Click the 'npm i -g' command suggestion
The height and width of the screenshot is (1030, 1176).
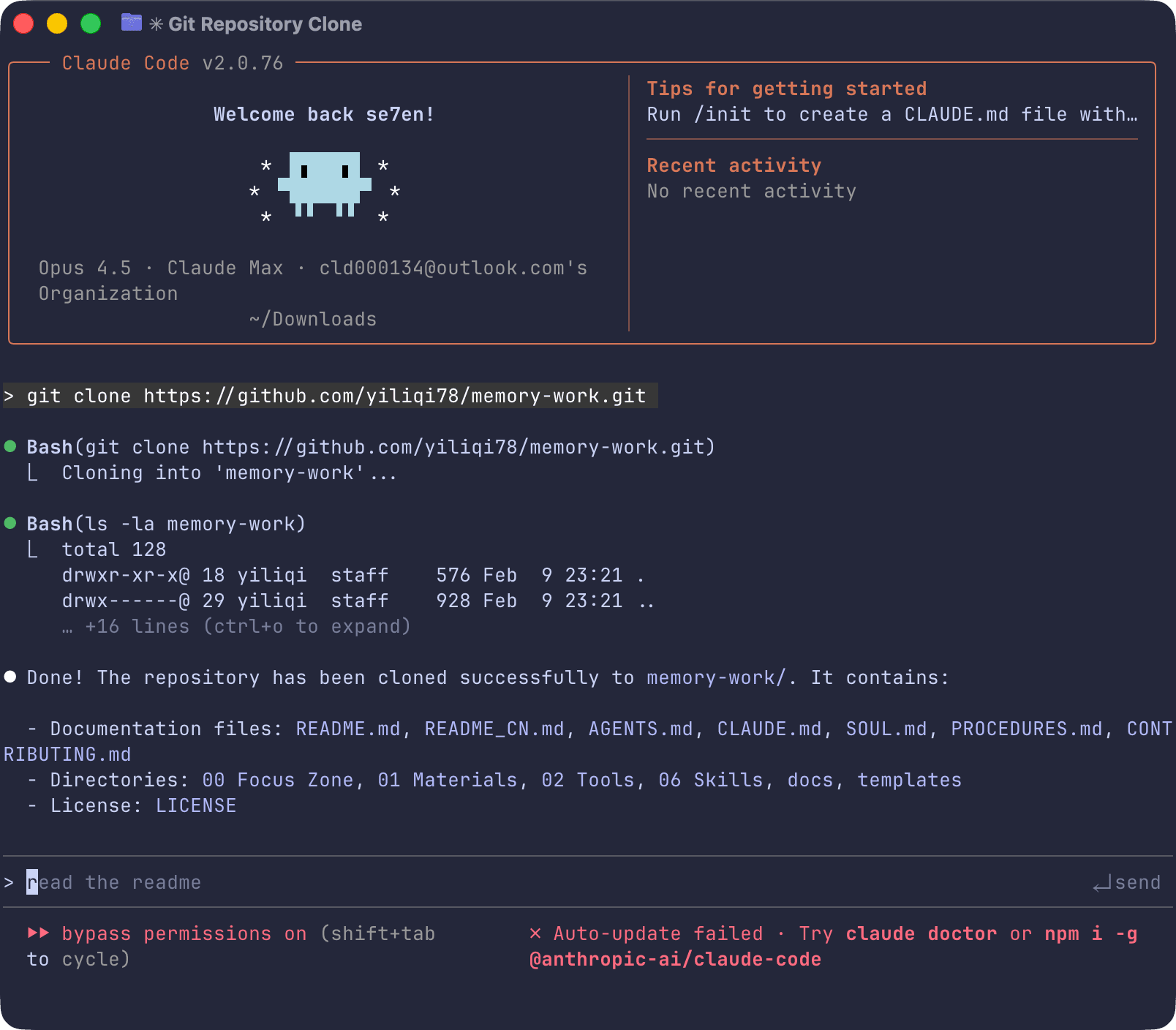[1091, 934]
